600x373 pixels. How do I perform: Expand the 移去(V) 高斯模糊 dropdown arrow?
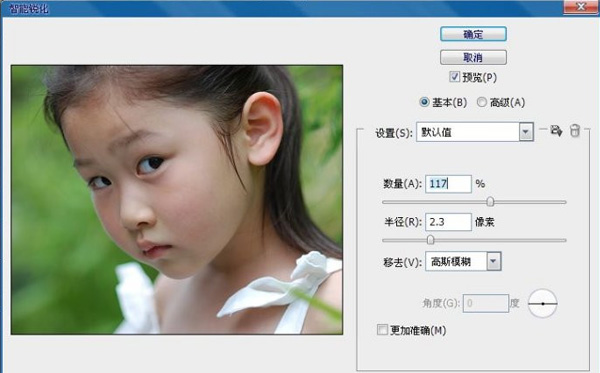point(494,262)
